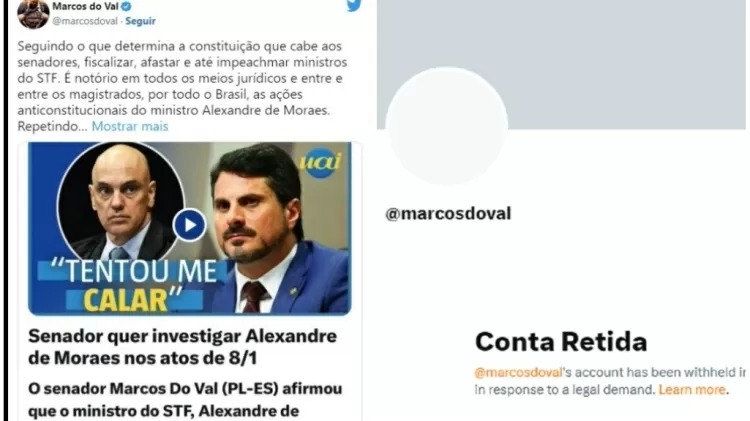Click the uai logo on the video thumbnail
The image size is (750, 421).
pyautogui.click(x=321, y=163)
